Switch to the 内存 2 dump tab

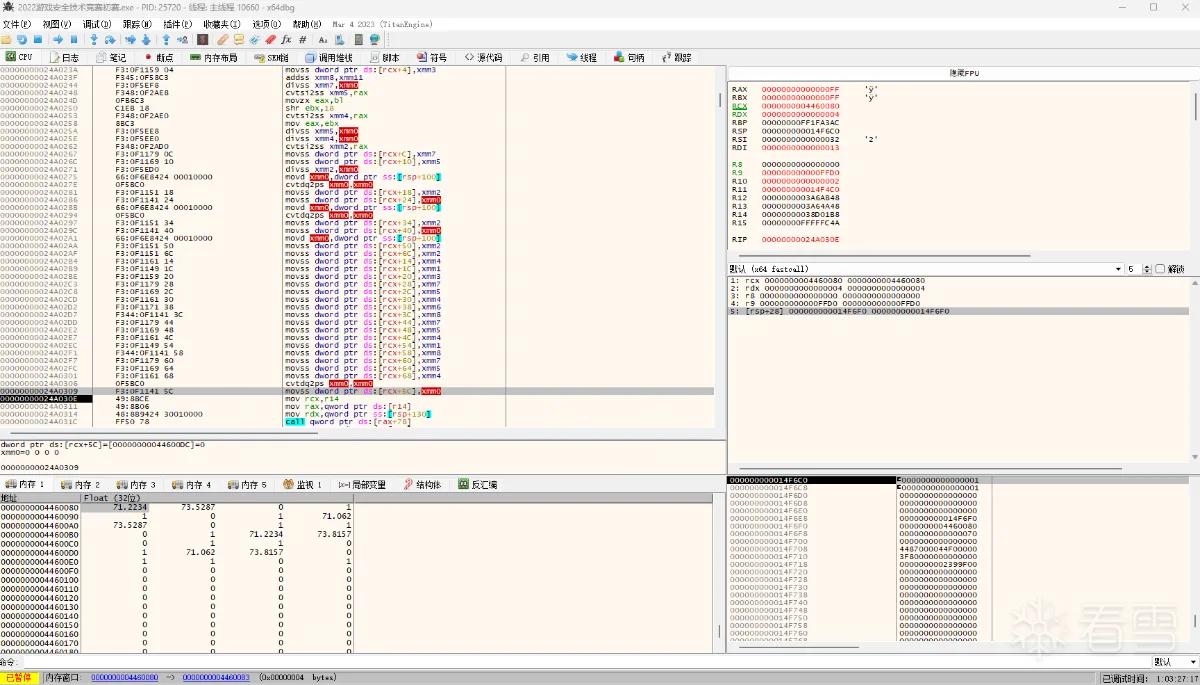pos(81,484)
